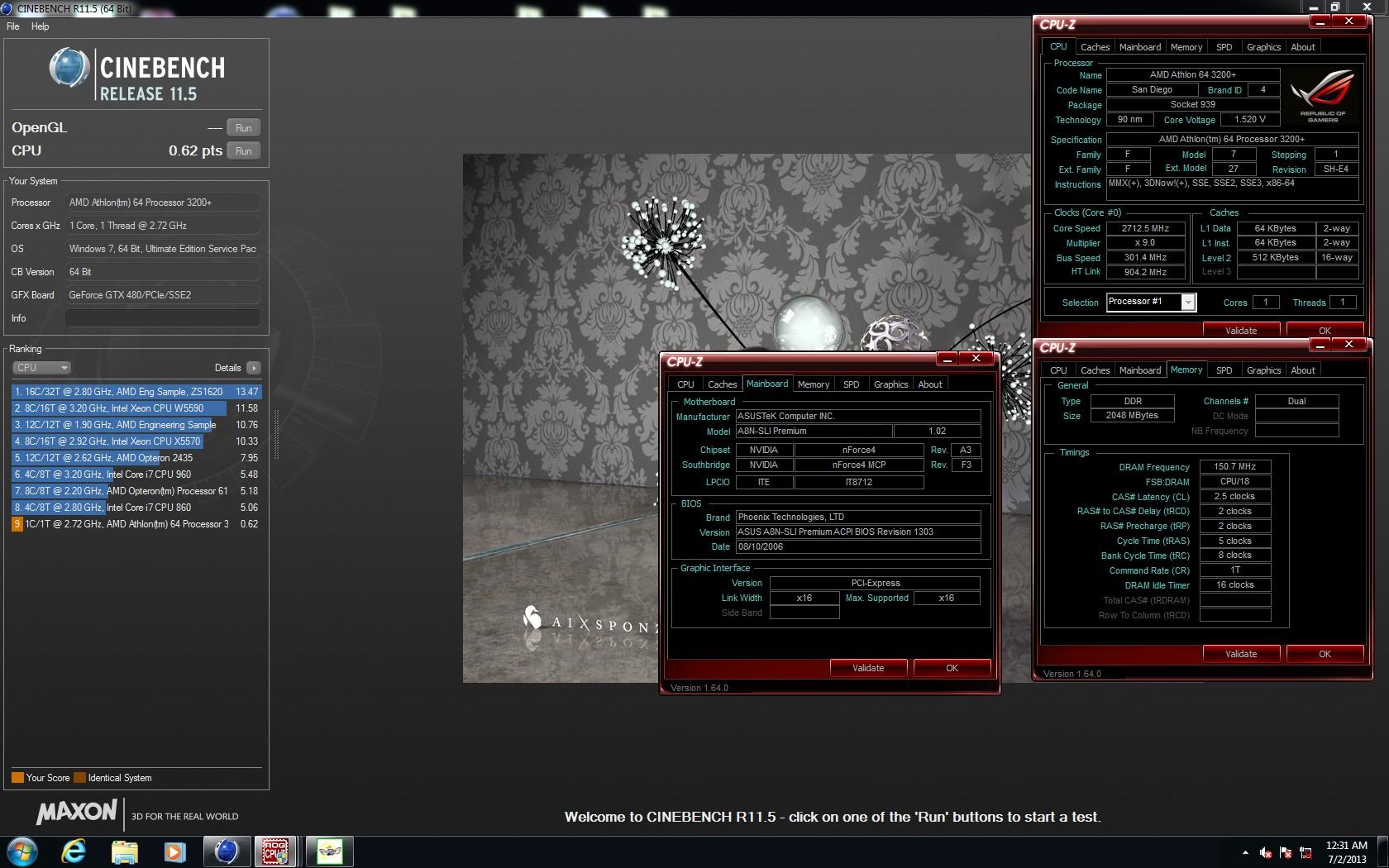Screen dimensions: 1389x868
Task: Select the AMD Opteron 2435 ranking row
Action: pos(136,458)
